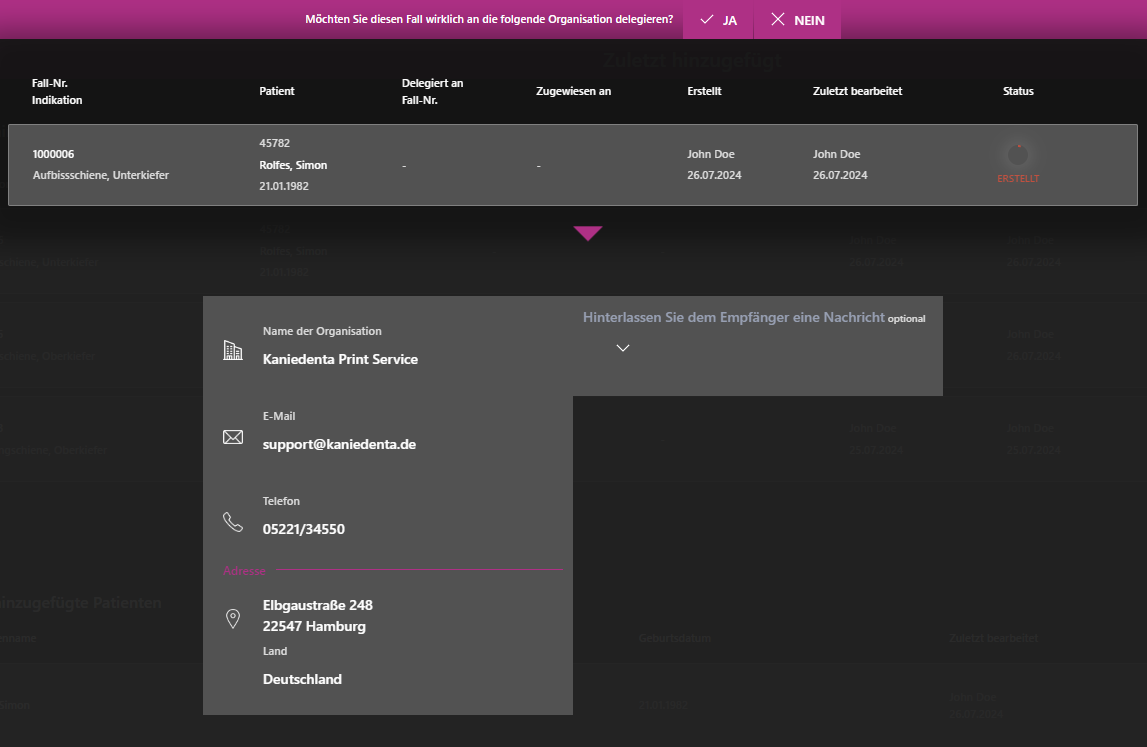
Task: Select case number 1000006
Action: pos(53,154)
